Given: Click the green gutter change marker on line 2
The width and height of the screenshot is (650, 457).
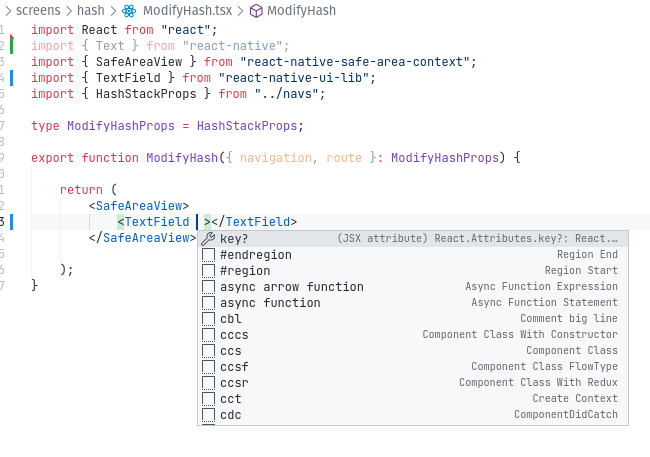Looking at the screenshot, I should (x=12, y=45).
